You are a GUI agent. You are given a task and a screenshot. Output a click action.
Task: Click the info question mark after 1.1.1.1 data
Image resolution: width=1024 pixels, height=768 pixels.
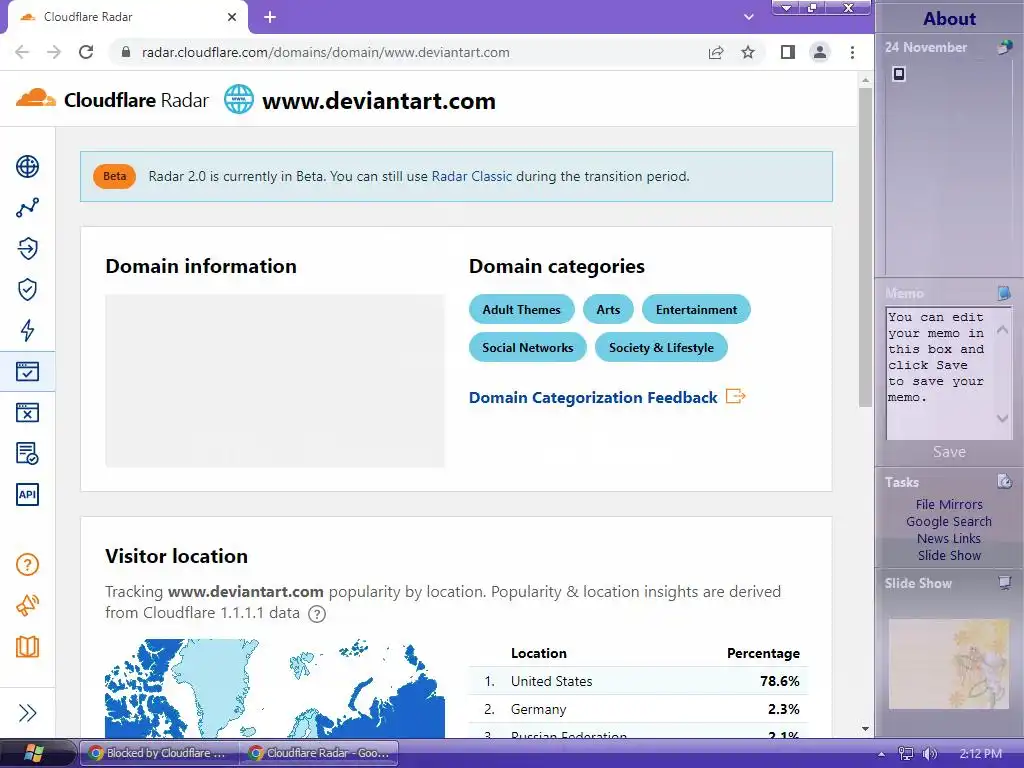(x=317, y=614)
